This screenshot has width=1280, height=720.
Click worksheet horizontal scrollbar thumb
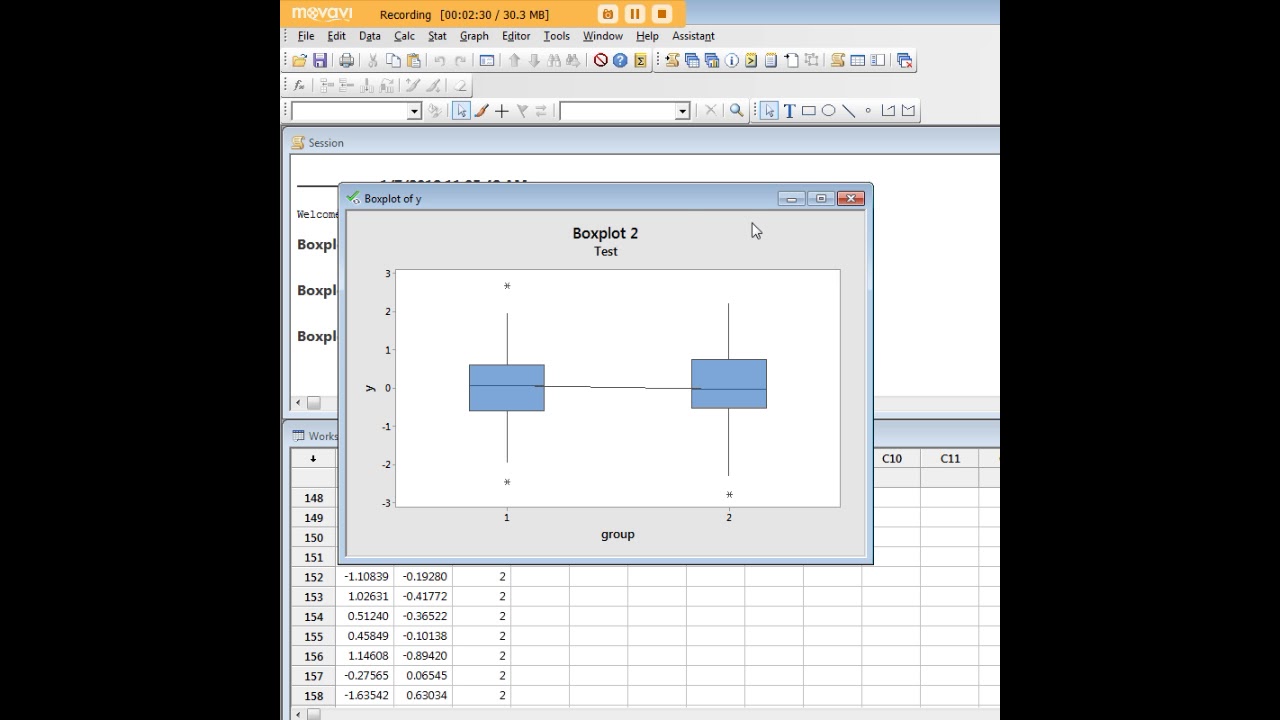tap(314, 714)
